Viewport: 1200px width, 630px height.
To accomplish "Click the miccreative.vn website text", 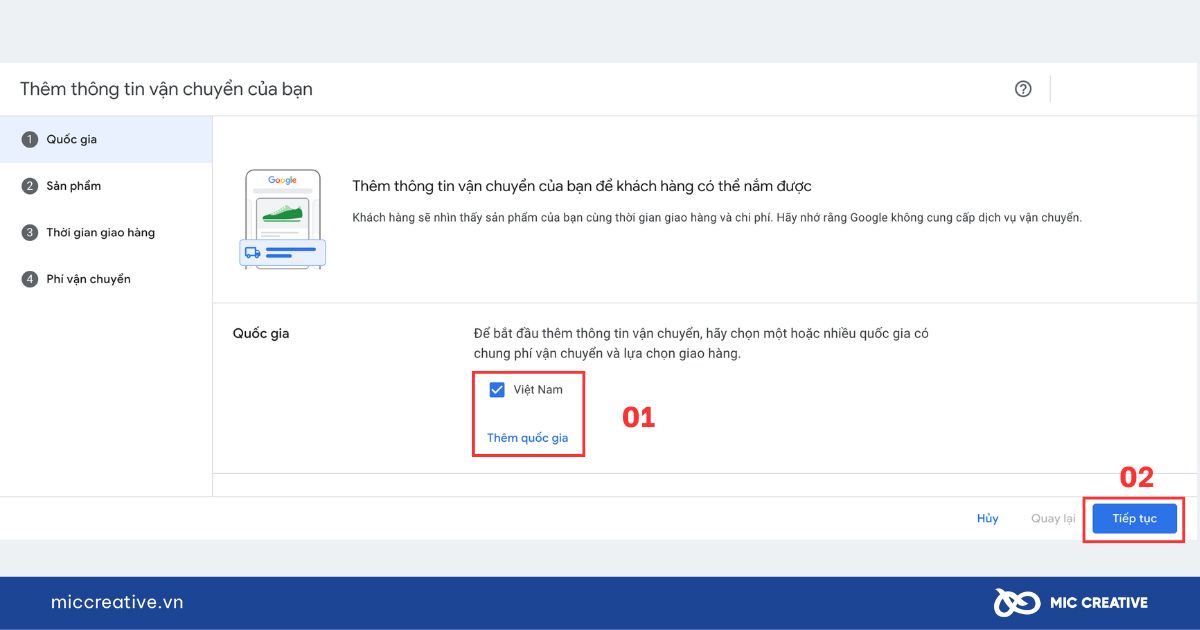I will tap(117, 602).
